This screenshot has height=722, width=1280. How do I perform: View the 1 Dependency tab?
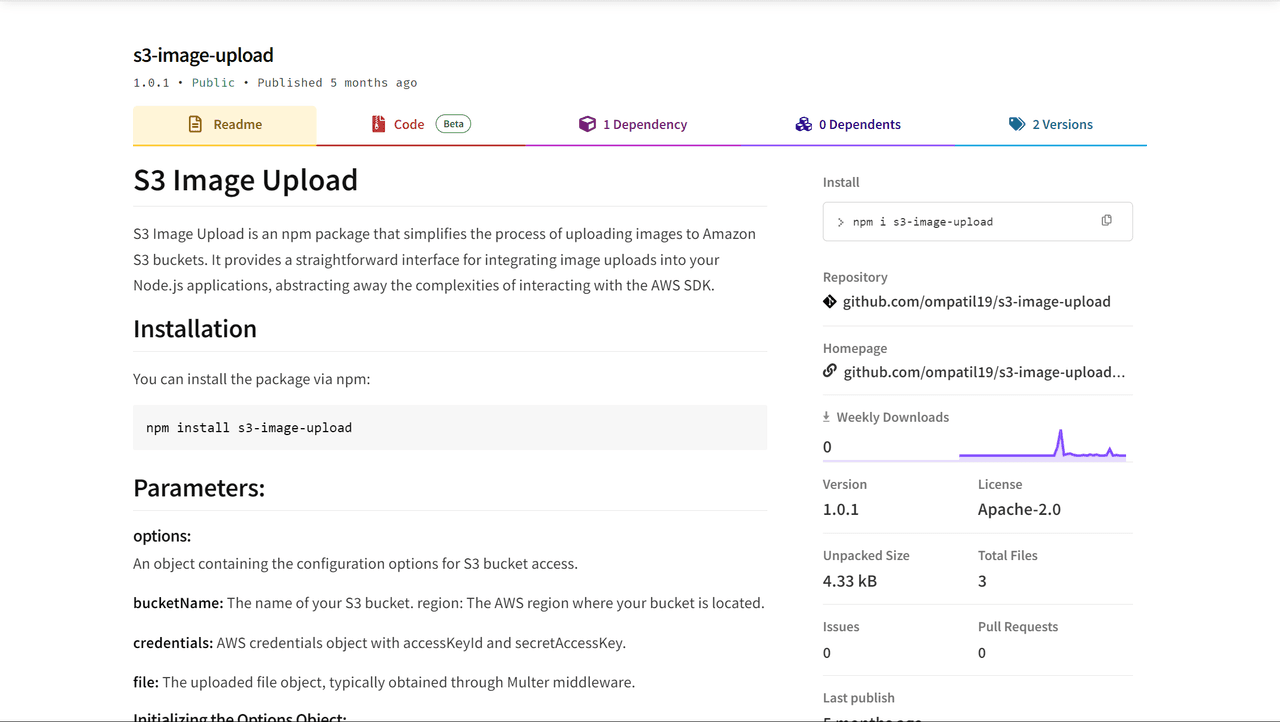tap(645, 125)
